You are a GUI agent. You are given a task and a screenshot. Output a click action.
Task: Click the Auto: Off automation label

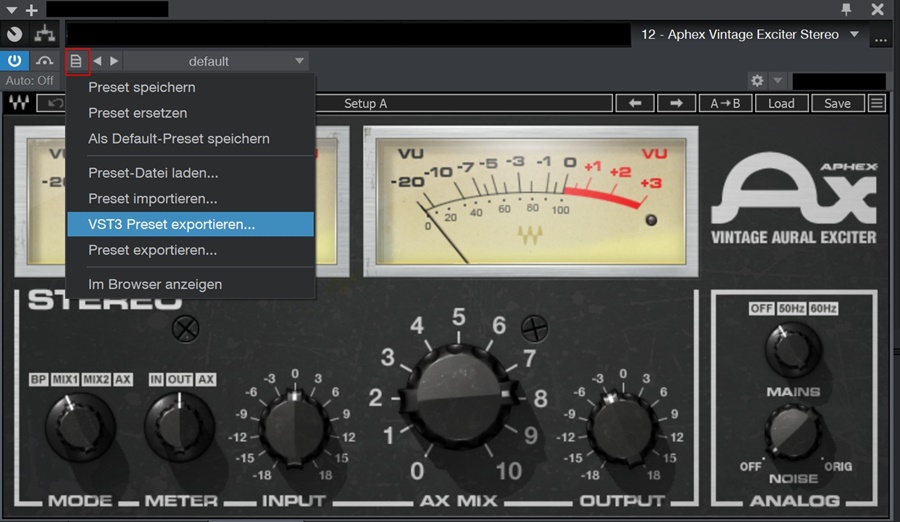30,81
